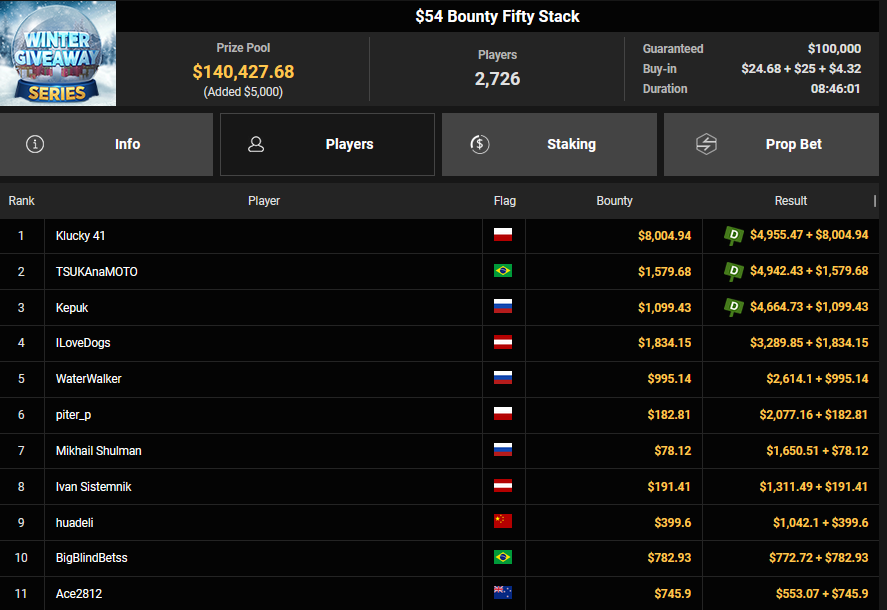887x610 pixels.
Task: Select player ILoveDogs in the list
Action: [x=83, y=343]
